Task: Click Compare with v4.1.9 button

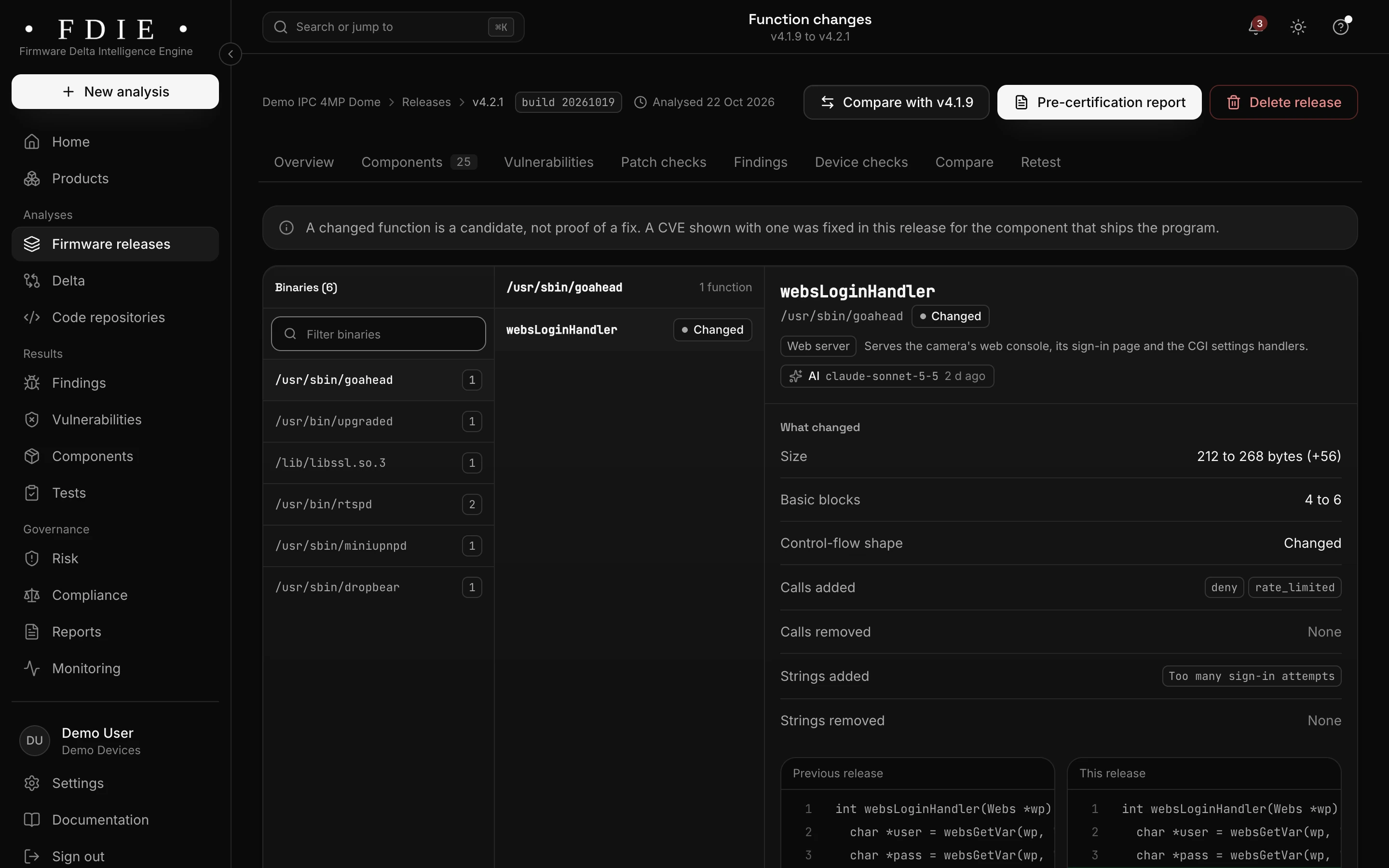Action: pos(896,102)
